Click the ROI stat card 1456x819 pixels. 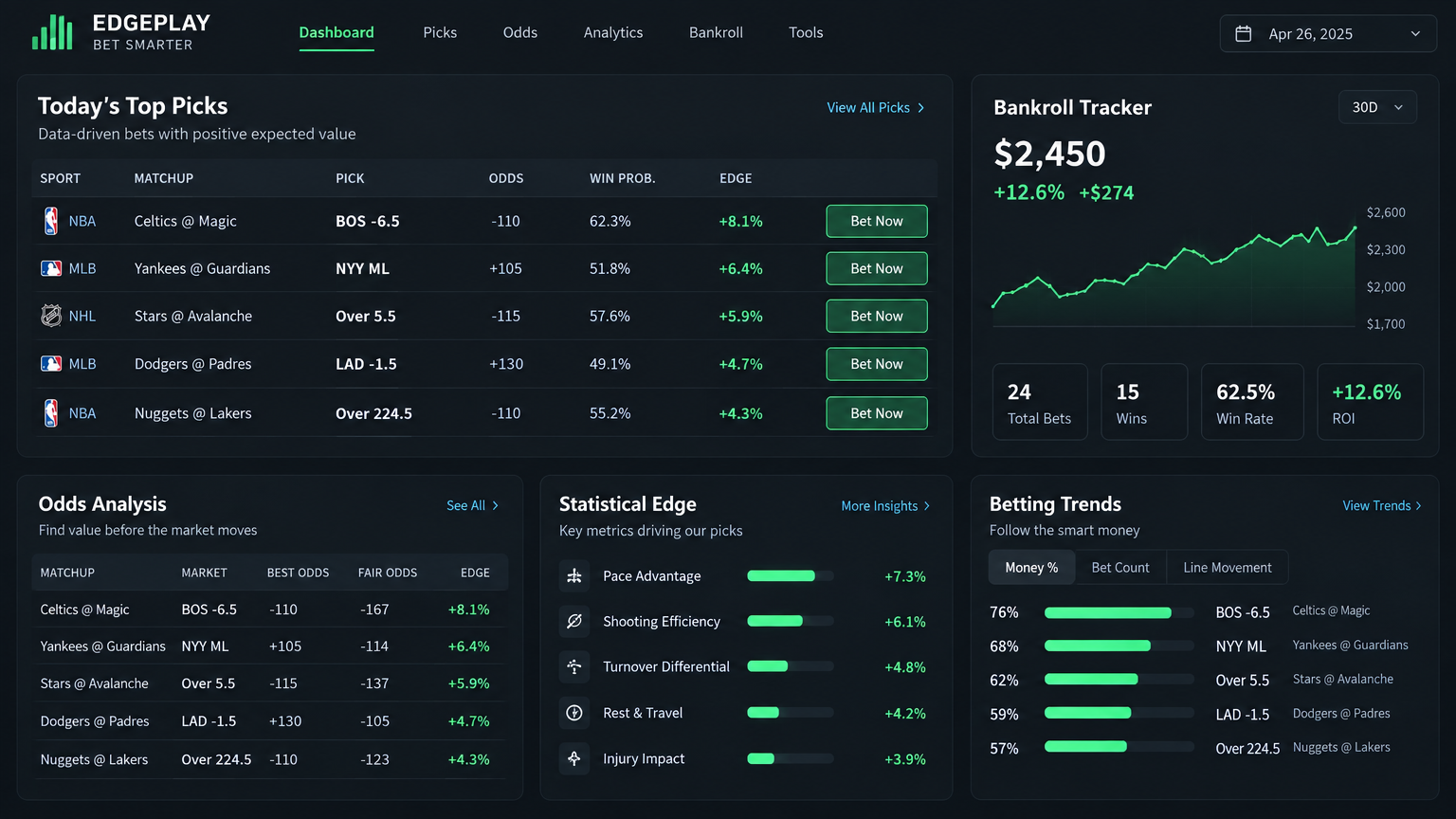[1371, 402]
